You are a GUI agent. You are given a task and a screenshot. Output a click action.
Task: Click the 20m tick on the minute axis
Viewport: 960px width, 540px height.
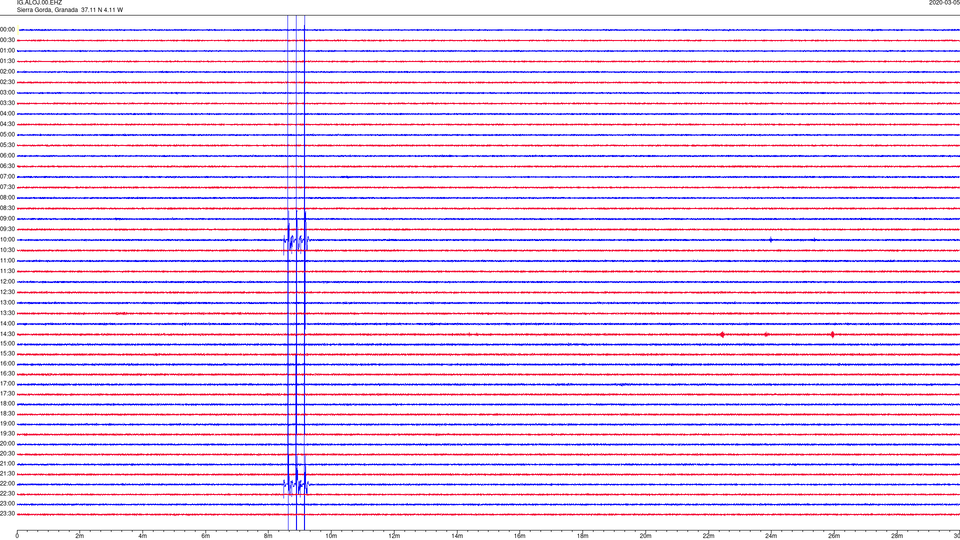tap(645, 536)
